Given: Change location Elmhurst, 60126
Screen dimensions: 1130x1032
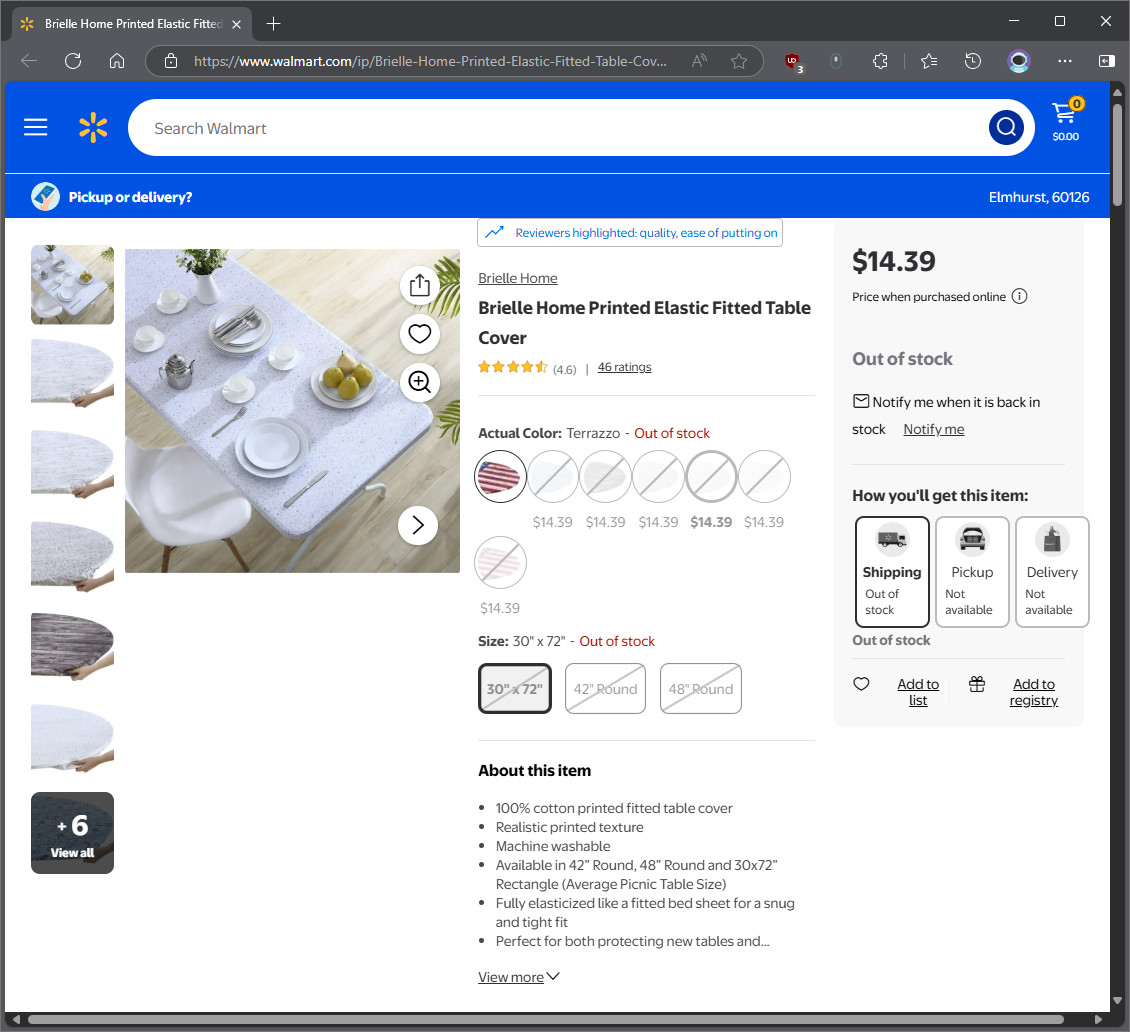Looking at the screenshot, I should pyautogui.click(x=1038, y=197).
